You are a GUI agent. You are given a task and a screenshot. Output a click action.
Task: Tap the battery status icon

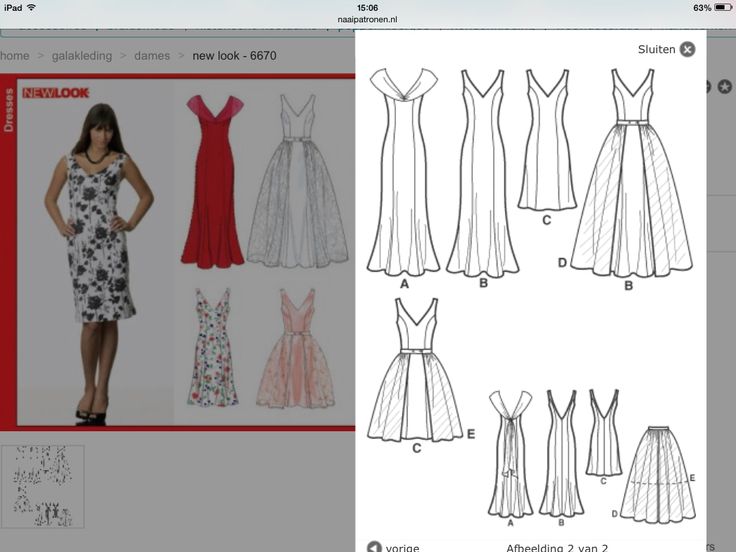[722, 8]
